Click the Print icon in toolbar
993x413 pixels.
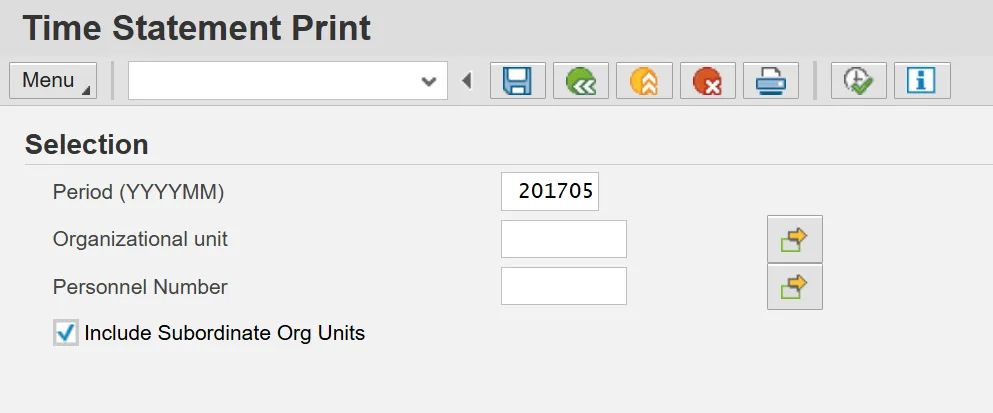tap(770, 81)
